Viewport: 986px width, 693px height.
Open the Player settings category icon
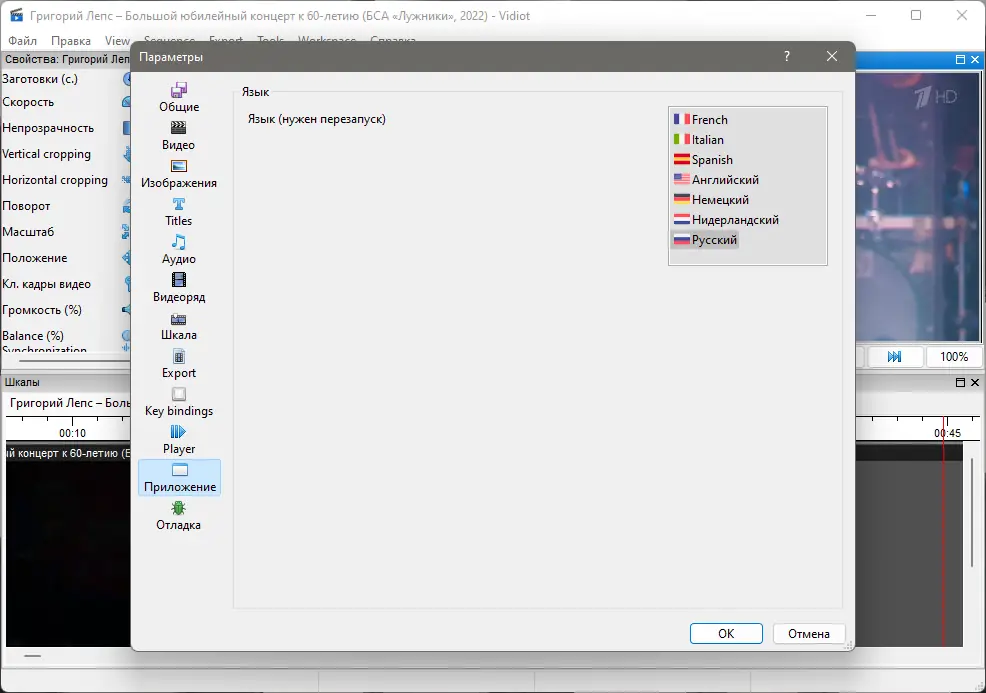pyautogui.click(x=179, y=440)
